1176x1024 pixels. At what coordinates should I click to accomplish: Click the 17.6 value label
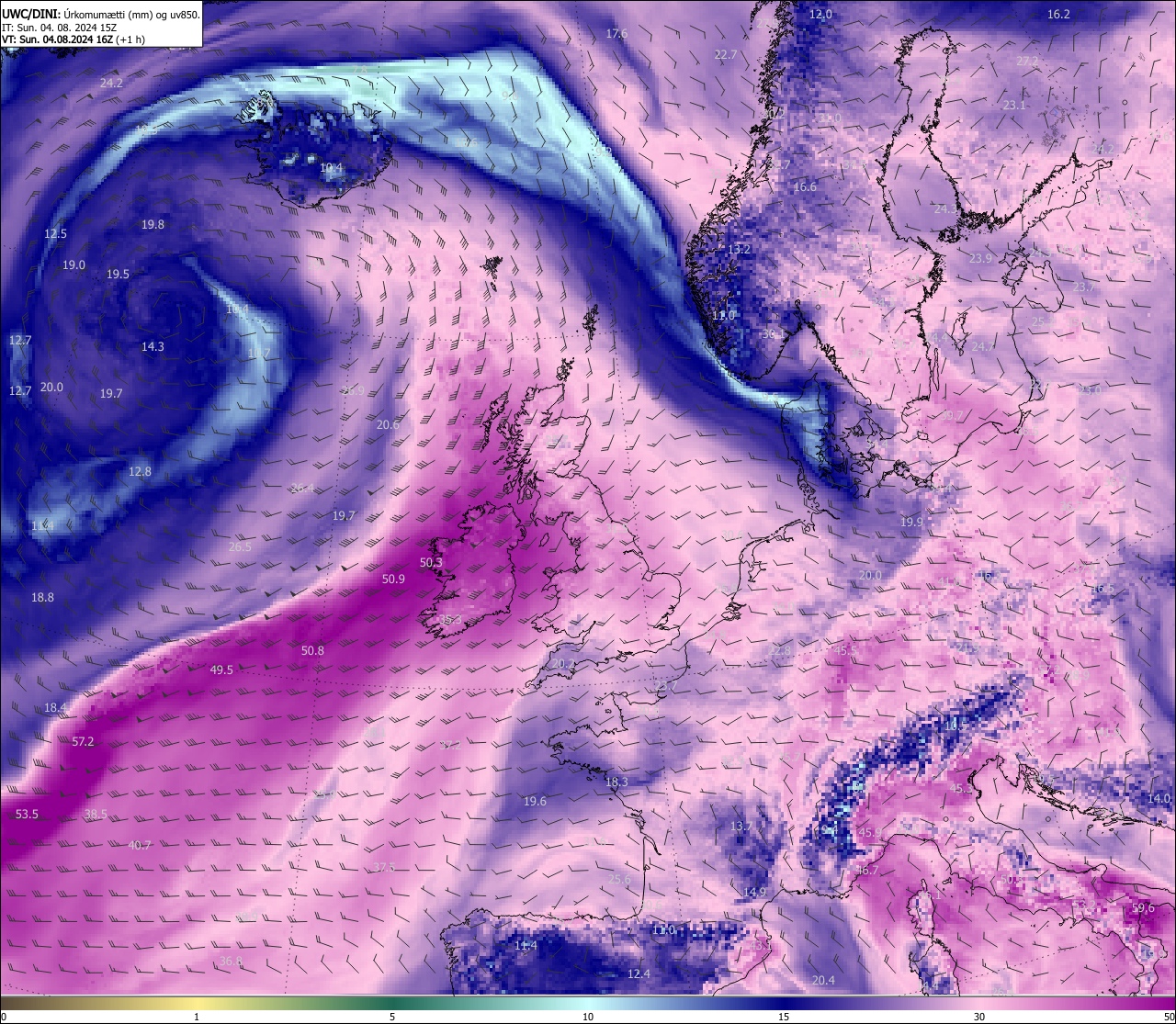[616, 33]
